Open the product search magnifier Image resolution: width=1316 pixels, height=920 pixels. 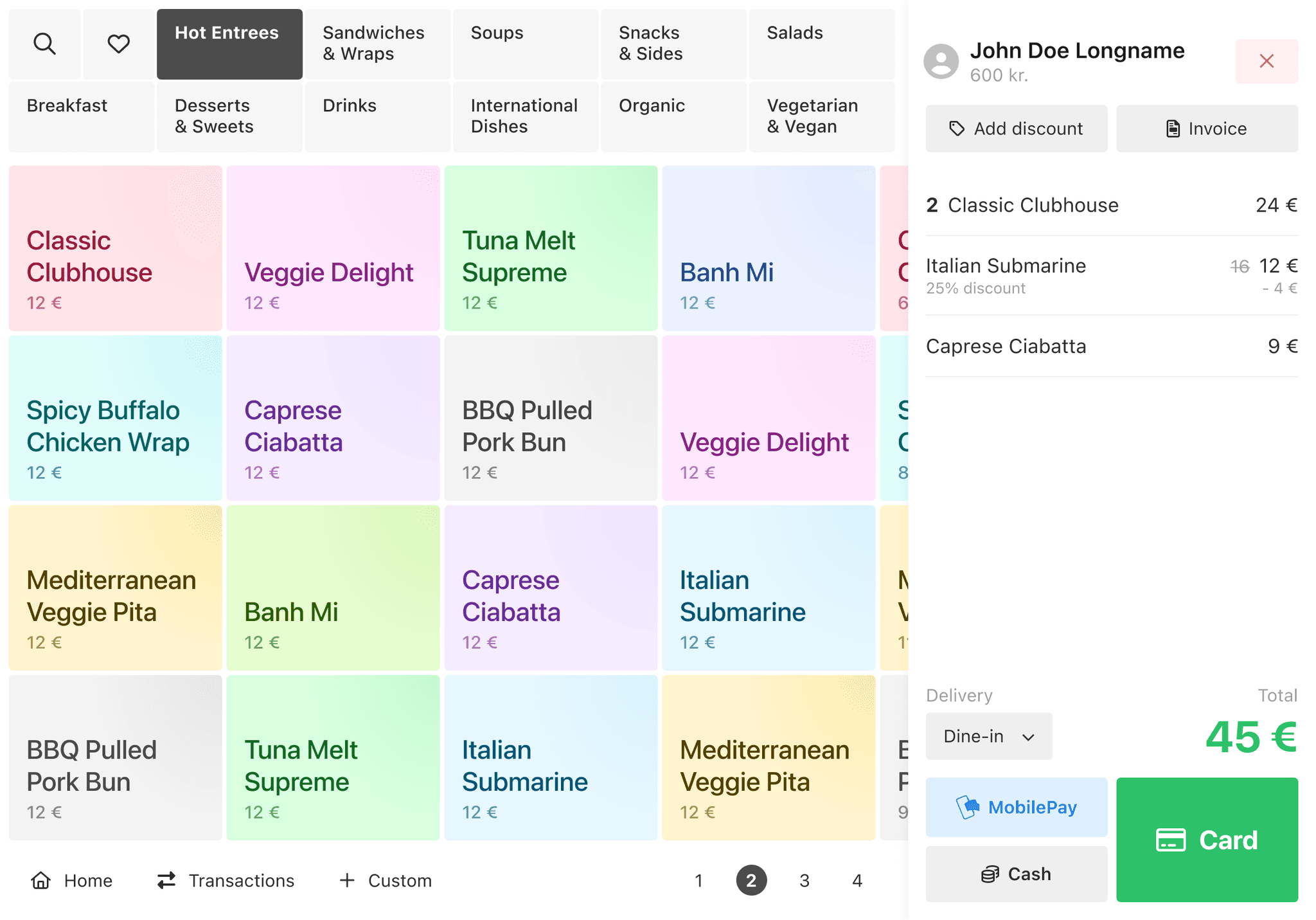tap(44, 44)
